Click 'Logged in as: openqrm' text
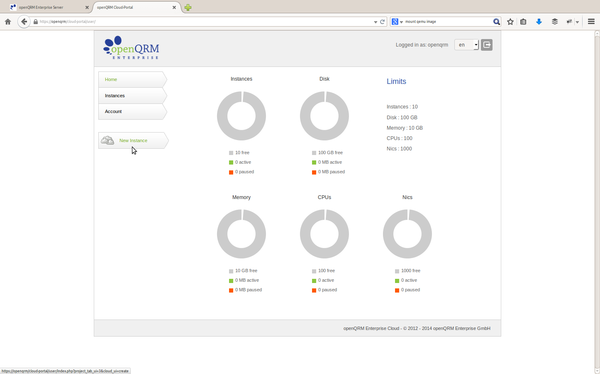The height and width of the screenshot is (374, 600). click(x=422, y=45)
